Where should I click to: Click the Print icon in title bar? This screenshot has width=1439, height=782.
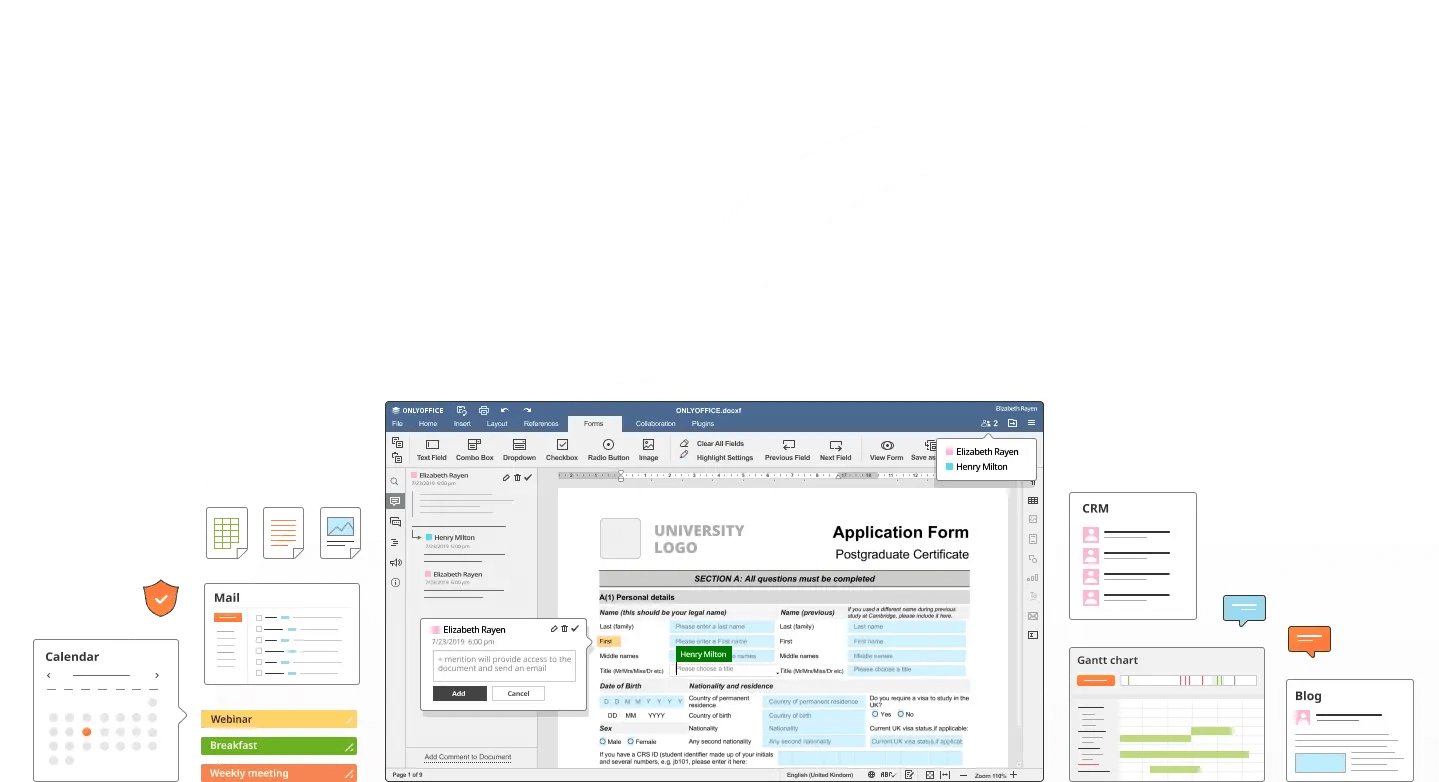click(x=484, y=410)
